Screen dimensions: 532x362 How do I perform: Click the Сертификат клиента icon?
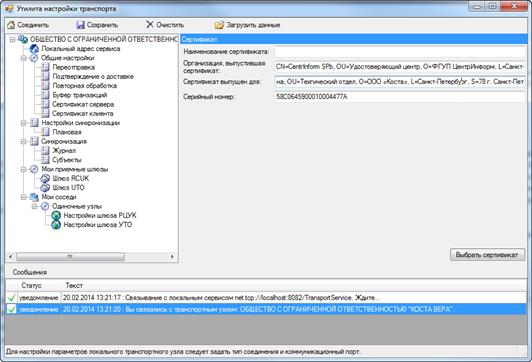[x=45, y=113]
